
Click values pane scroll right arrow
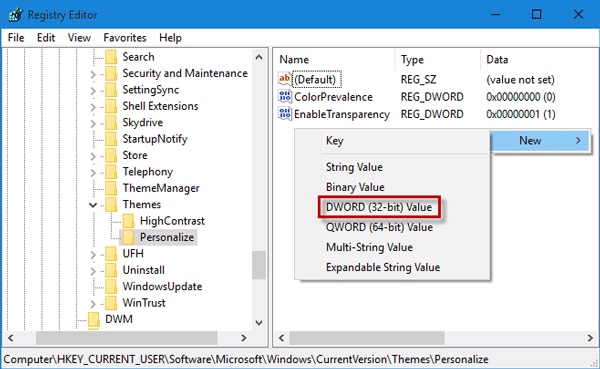(590, 338)
